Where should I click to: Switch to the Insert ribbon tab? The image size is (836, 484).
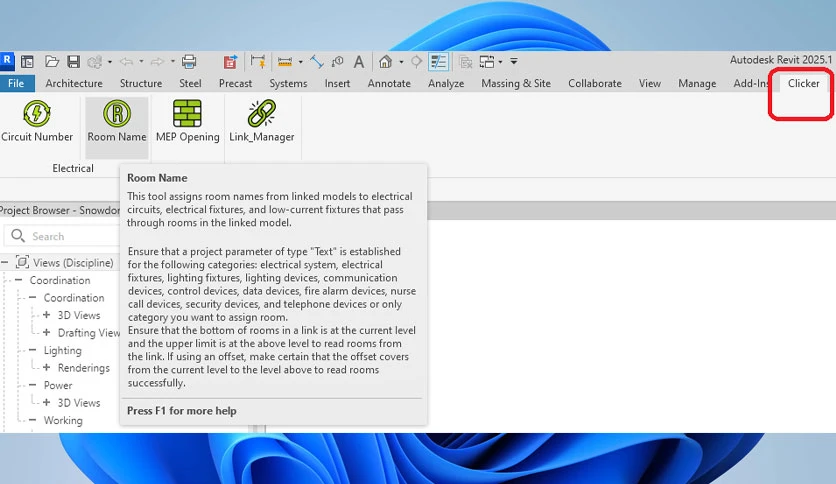[337, 83]
